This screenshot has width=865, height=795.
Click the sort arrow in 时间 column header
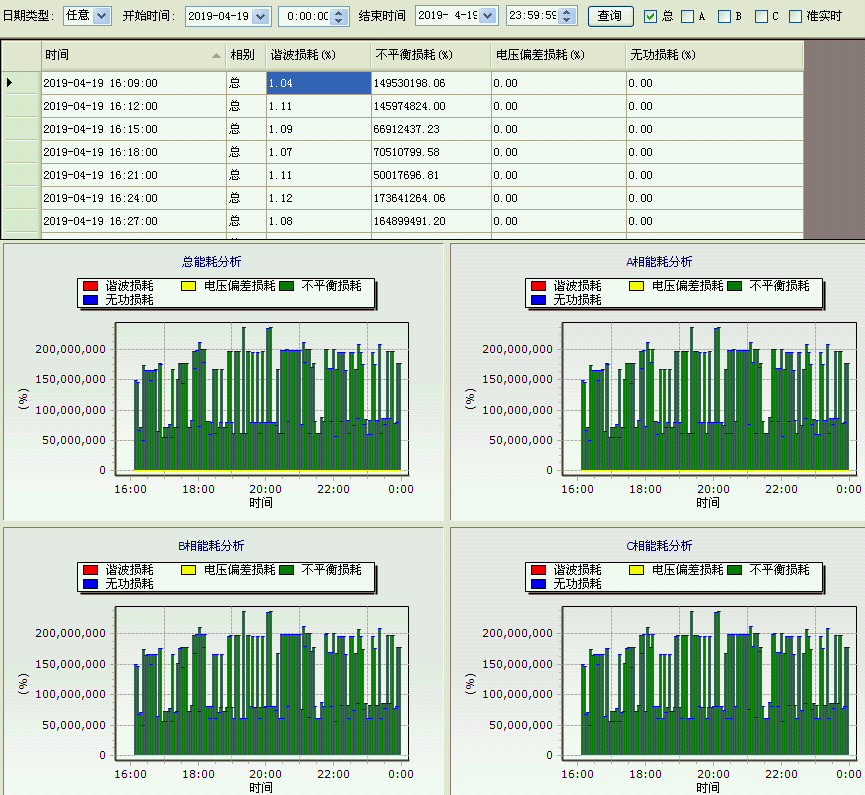217,55
